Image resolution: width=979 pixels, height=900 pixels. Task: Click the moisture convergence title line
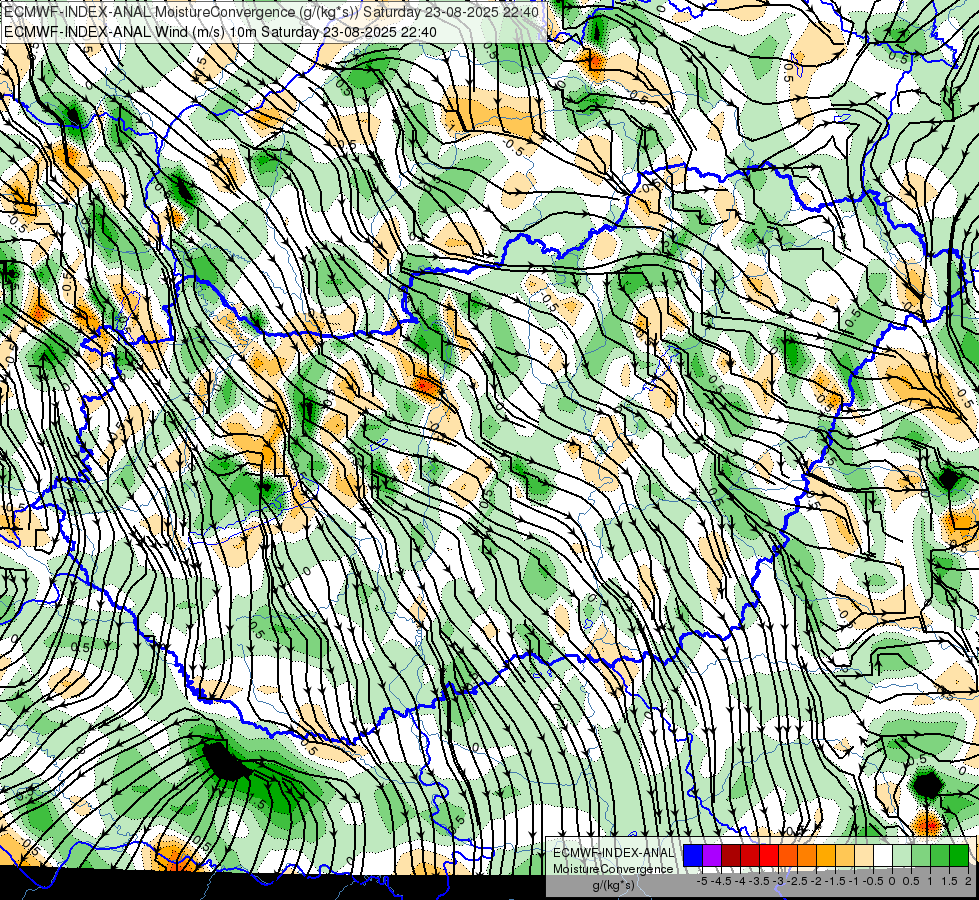[x=270, y=12]
